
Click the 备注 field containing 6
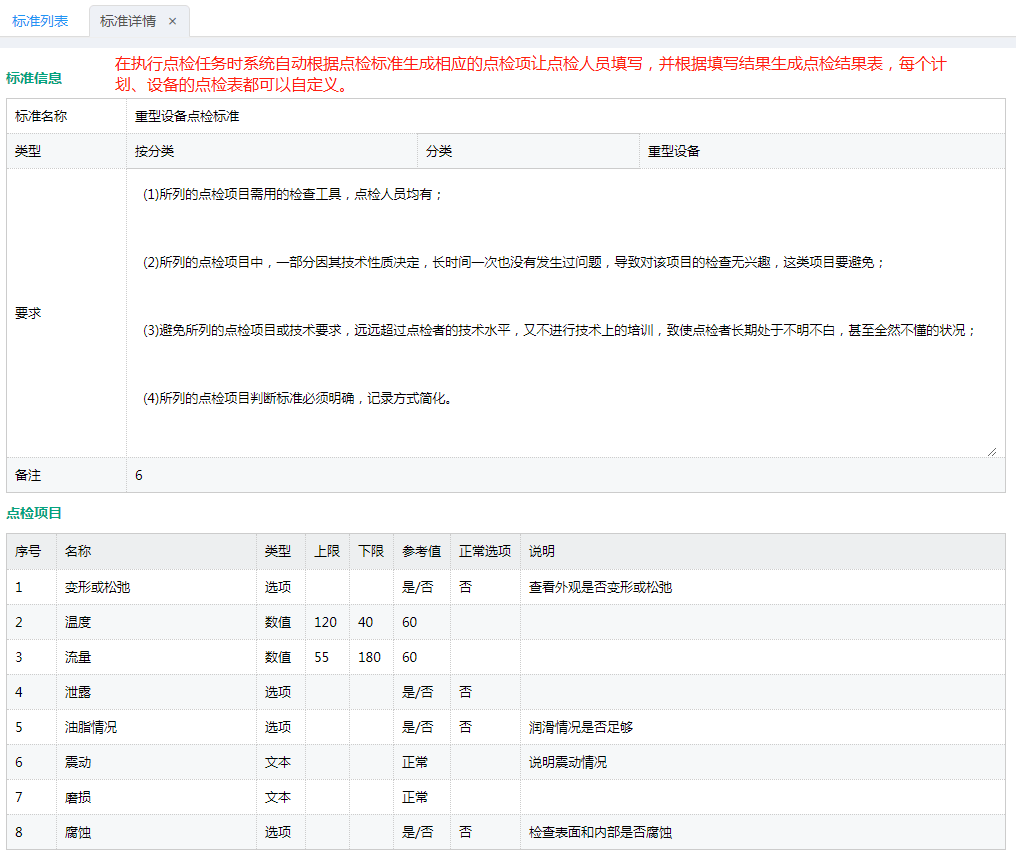(566, 475)
